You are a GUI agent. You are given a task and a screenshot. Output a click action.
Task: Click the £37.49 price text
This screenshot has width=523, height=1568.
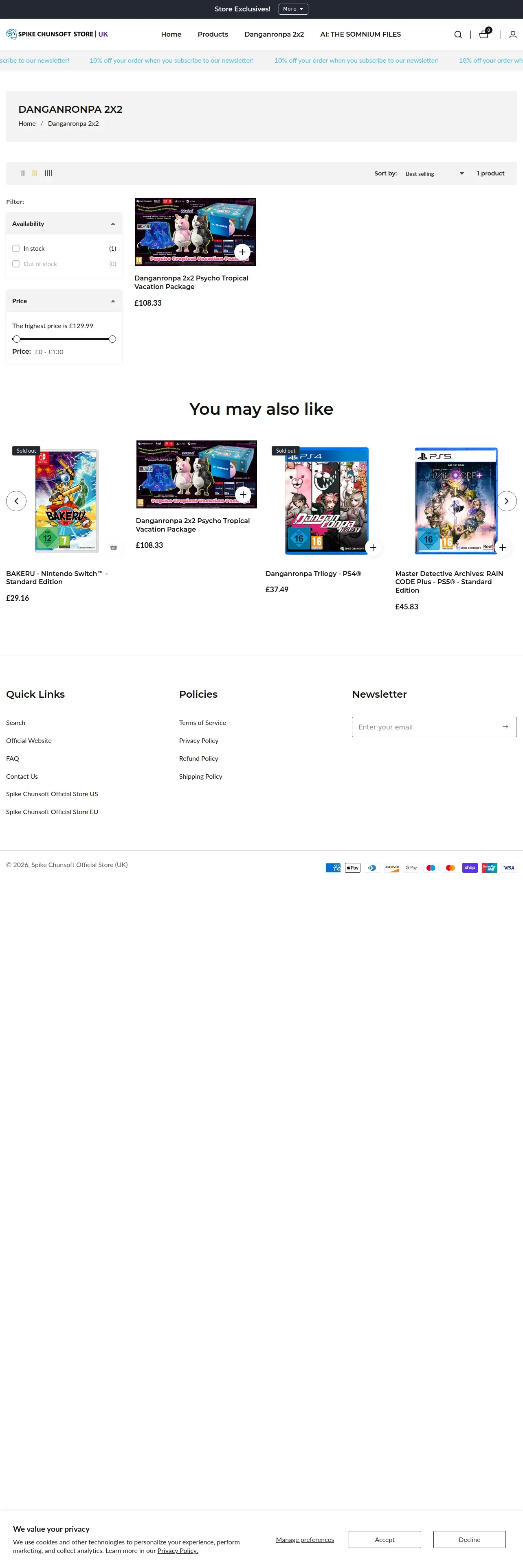277,589
